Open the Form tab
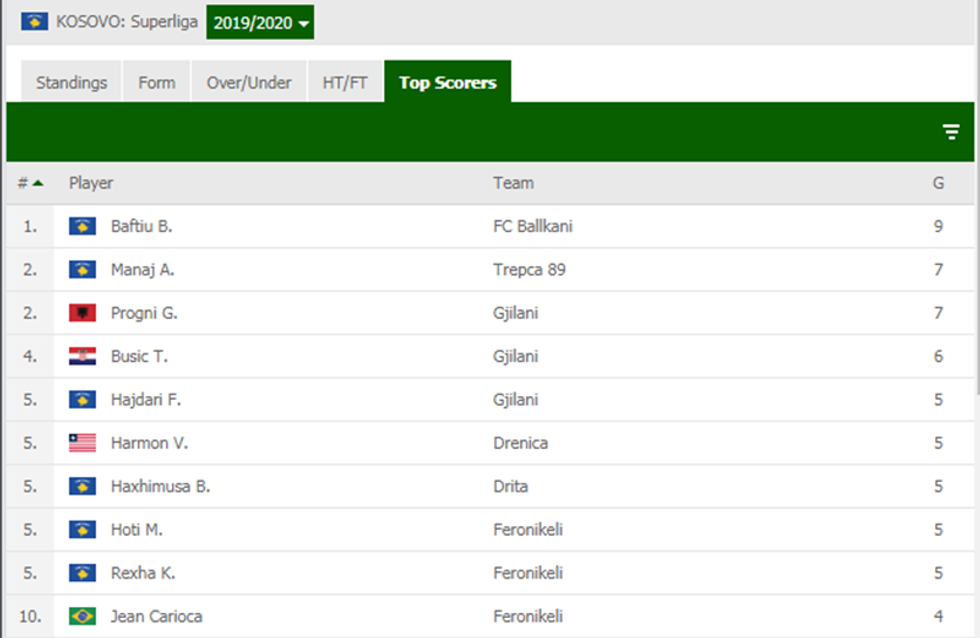The image size is (980, 638). 156,83
